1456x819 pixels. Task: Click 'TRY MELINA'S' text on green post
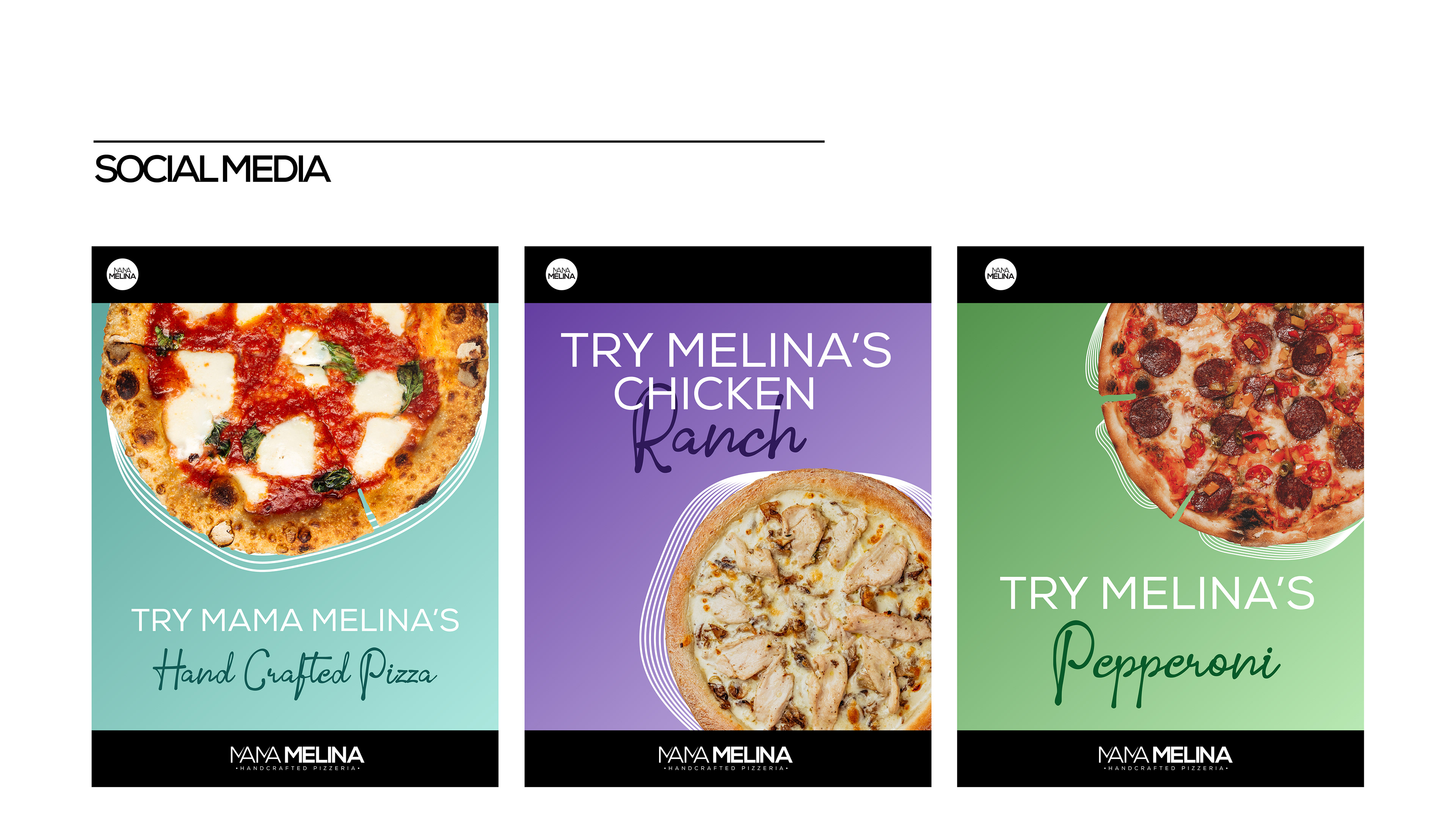point(1158,593)
